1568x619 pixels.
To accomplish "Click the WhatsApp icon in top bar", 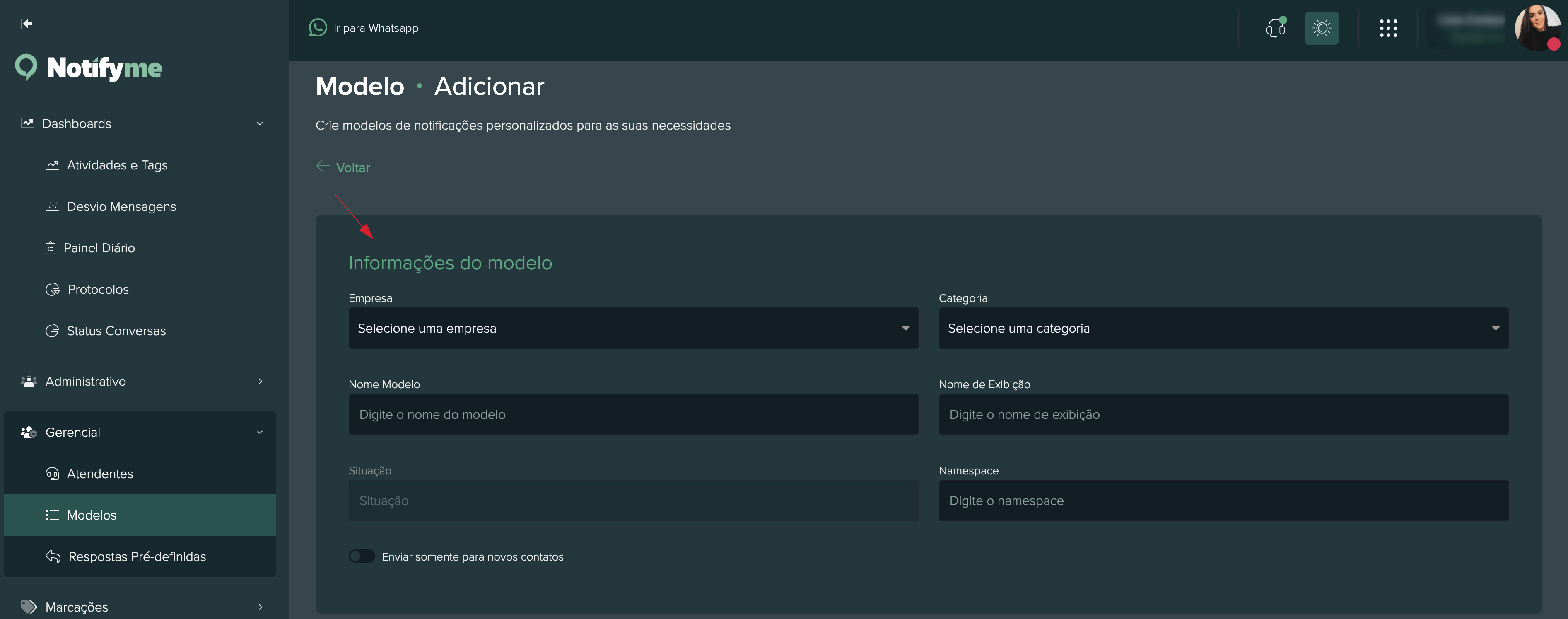I will click(x=318, y=28).
